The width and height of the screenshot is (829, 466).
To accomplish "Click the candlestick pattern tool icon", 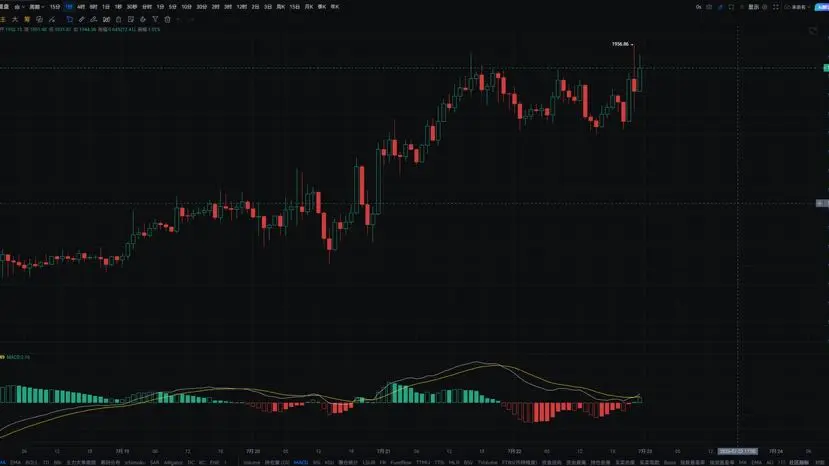I will [x=106, y=19].
